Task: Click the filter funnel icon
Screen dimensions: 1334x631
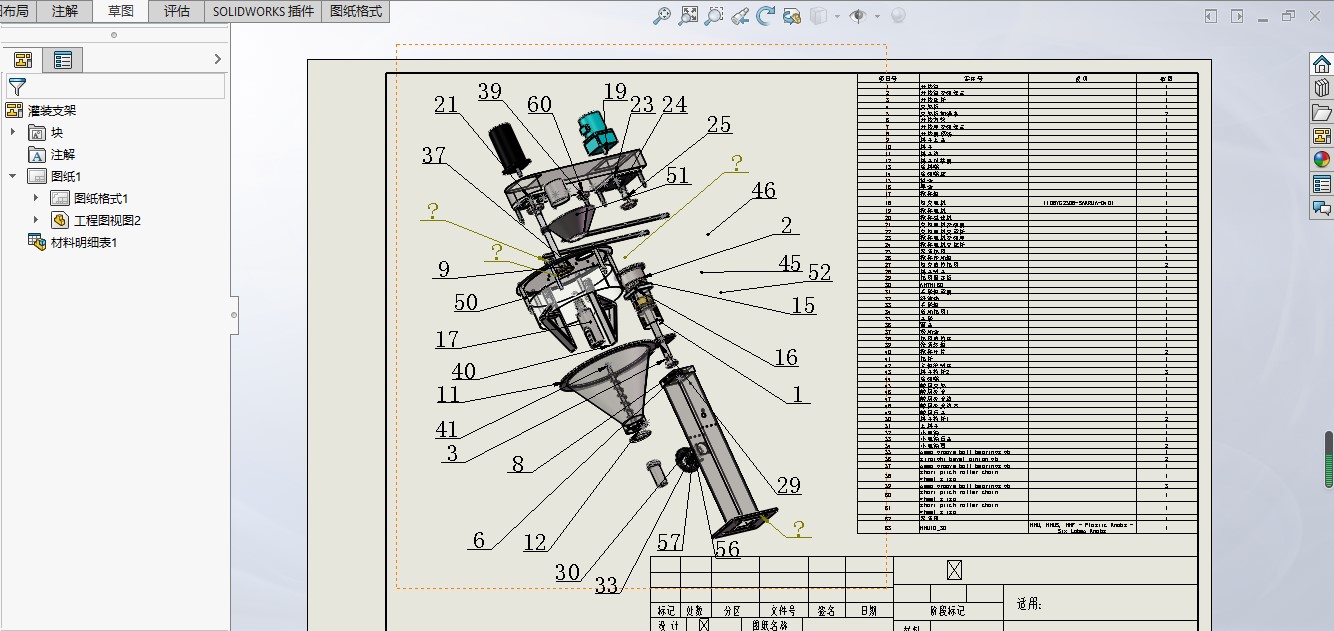Action: (17, 87)
